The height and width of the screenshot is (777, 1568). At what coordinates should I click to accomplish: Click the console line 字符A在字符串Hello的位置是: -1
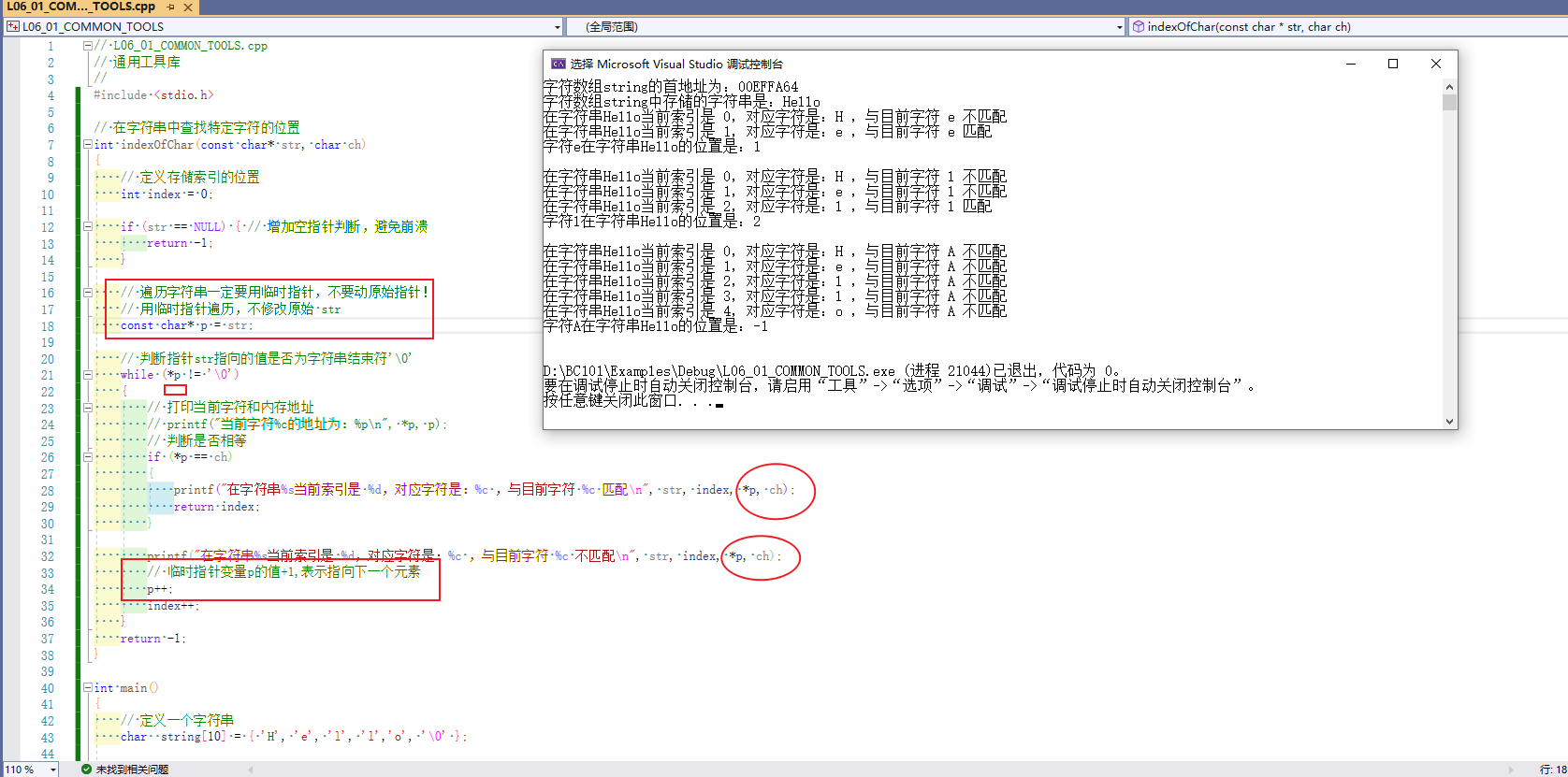(x=656, y=326)
